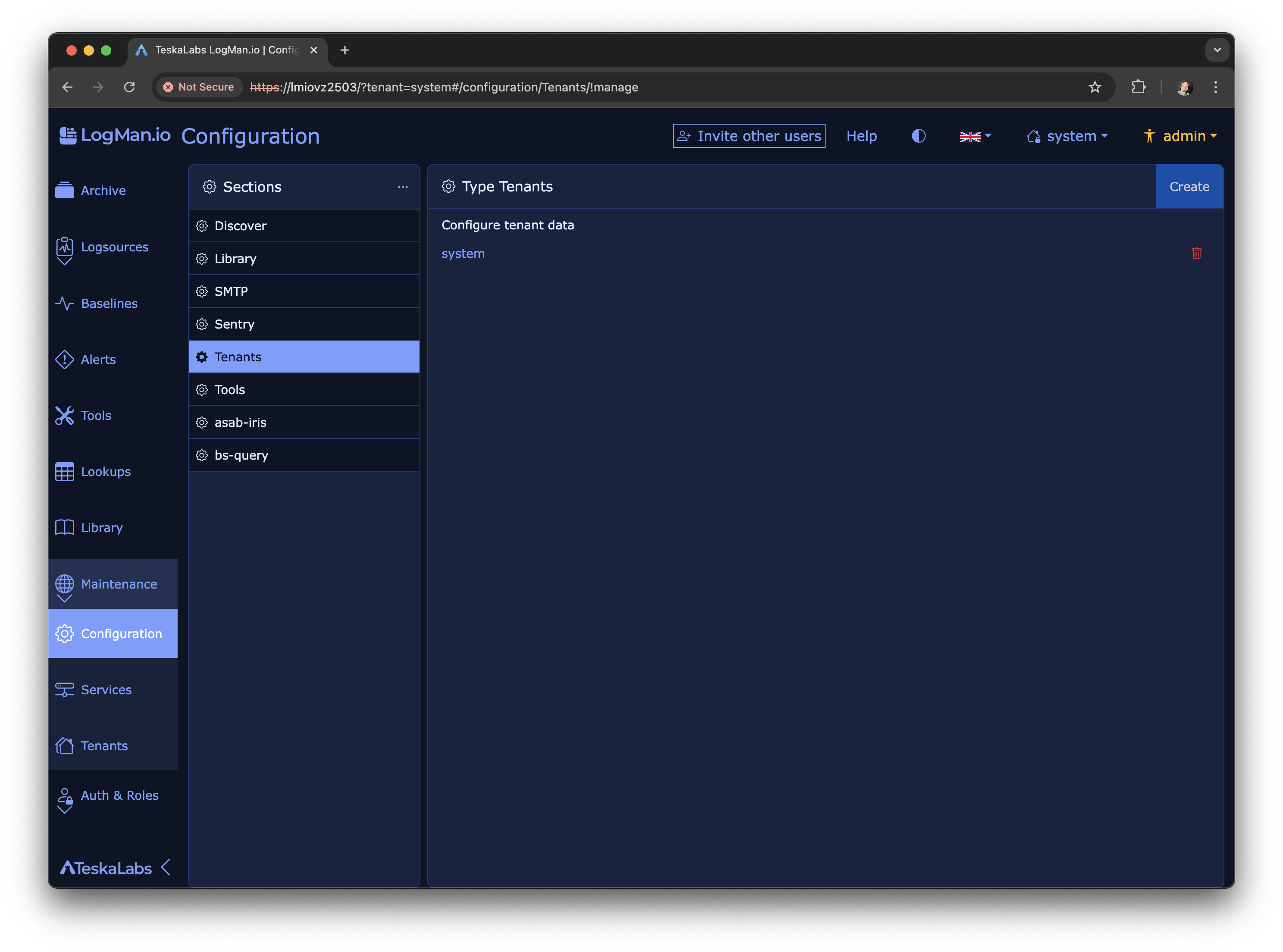Open the language flag dropdown
The image size is (1283, 952).
pos(975,137)
